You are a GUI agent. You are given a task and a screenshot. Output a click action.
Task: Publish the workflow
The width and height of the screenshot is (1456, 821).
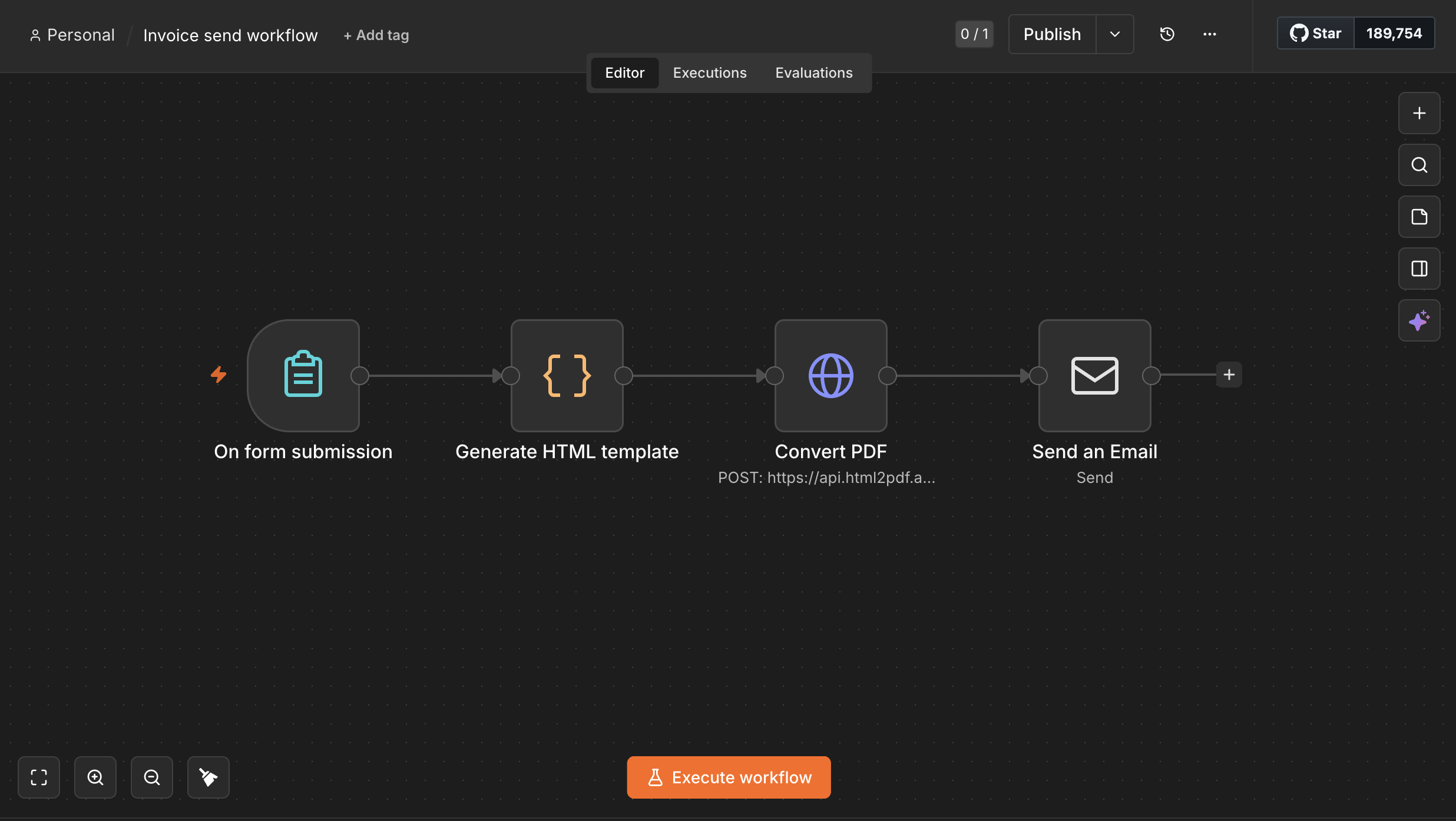tap(1053, 34)
